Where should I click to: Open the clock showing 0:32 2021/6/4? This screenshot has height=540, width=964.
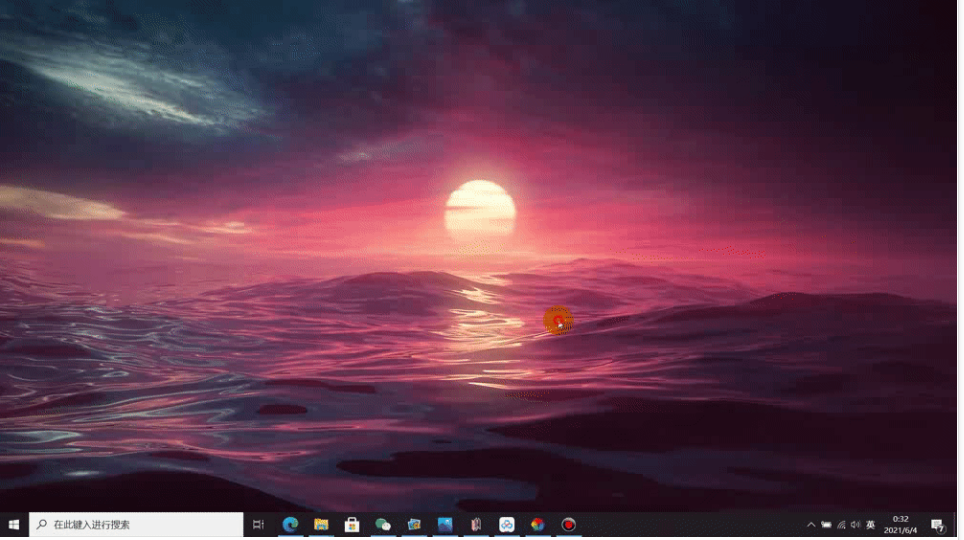(x=900, y=525)
